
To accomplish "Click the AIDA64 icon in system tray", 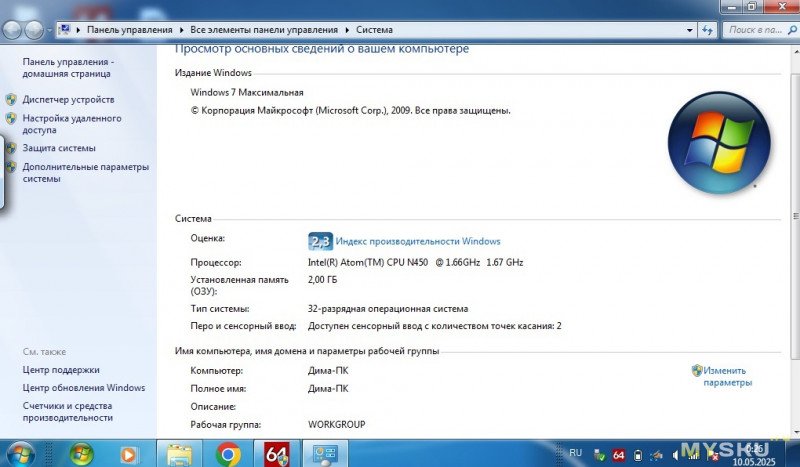I will click(x=618, y=455).
